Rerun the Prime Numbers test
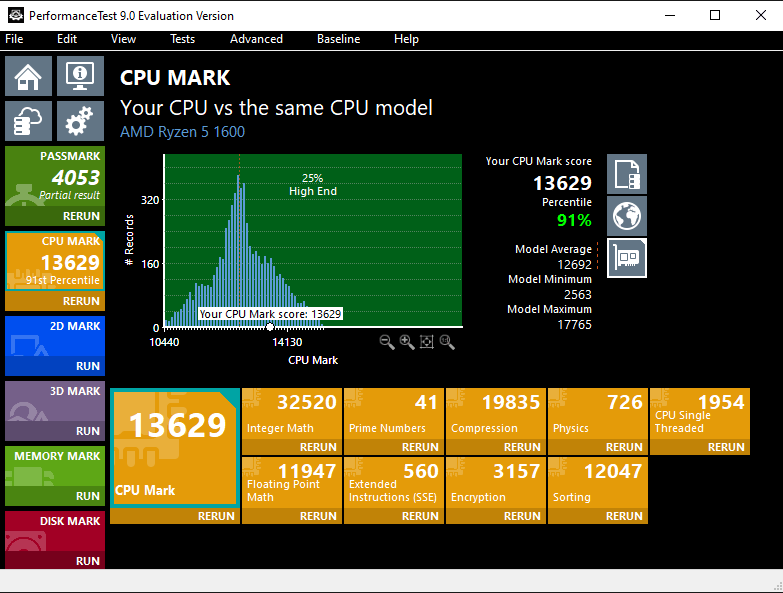Screen dimensions: 783x593 click(394, 447)
